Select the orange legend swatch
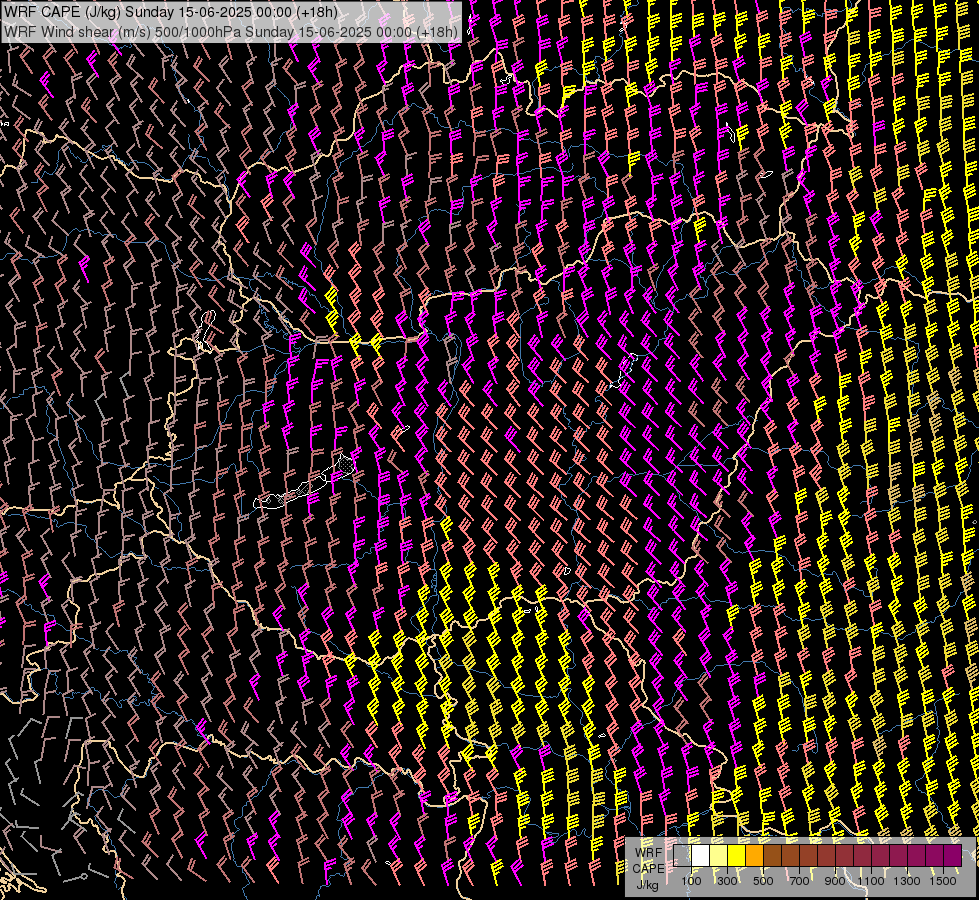 754,855
